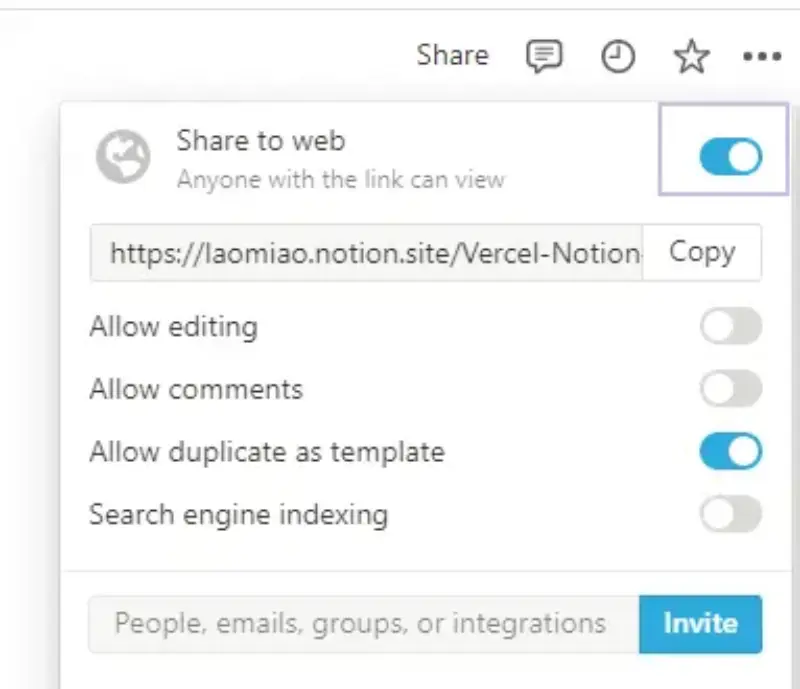The image size is (800, 689).
Task: Enable the Allow editing toggle
Action: coord(730,327)
